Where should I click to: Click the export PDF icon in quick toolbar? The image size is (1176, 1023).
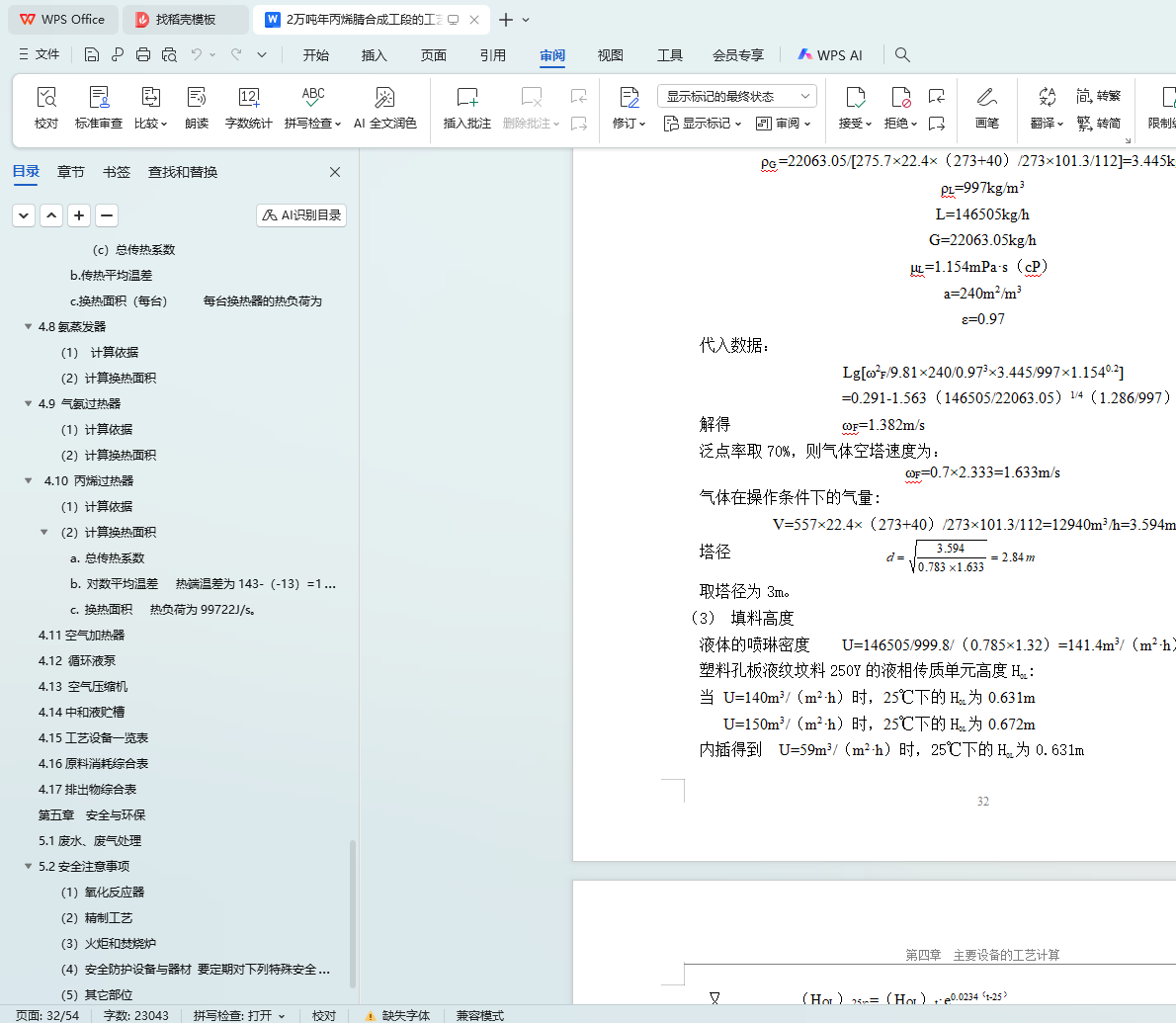point(118,54)
